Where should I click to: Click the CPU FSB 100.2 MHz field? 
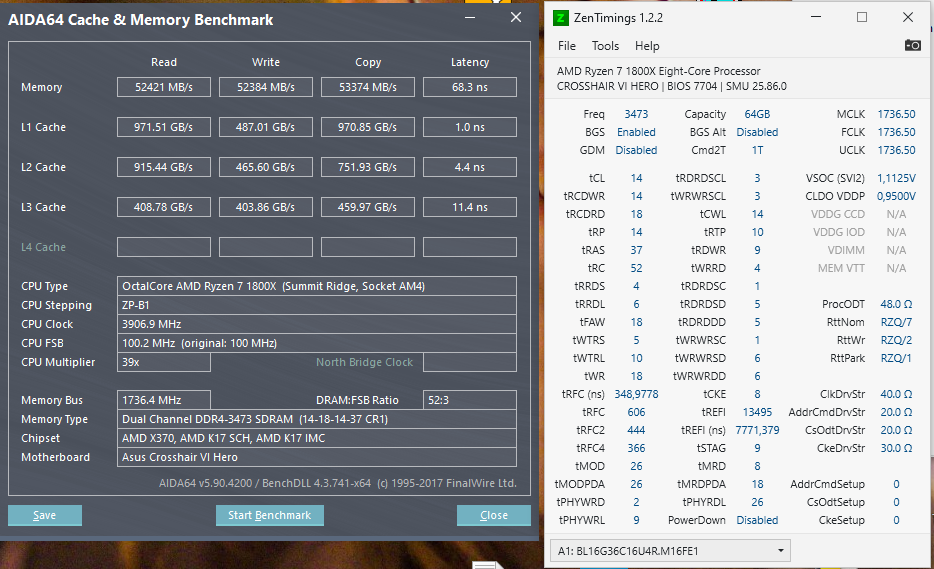coord(317,343)
